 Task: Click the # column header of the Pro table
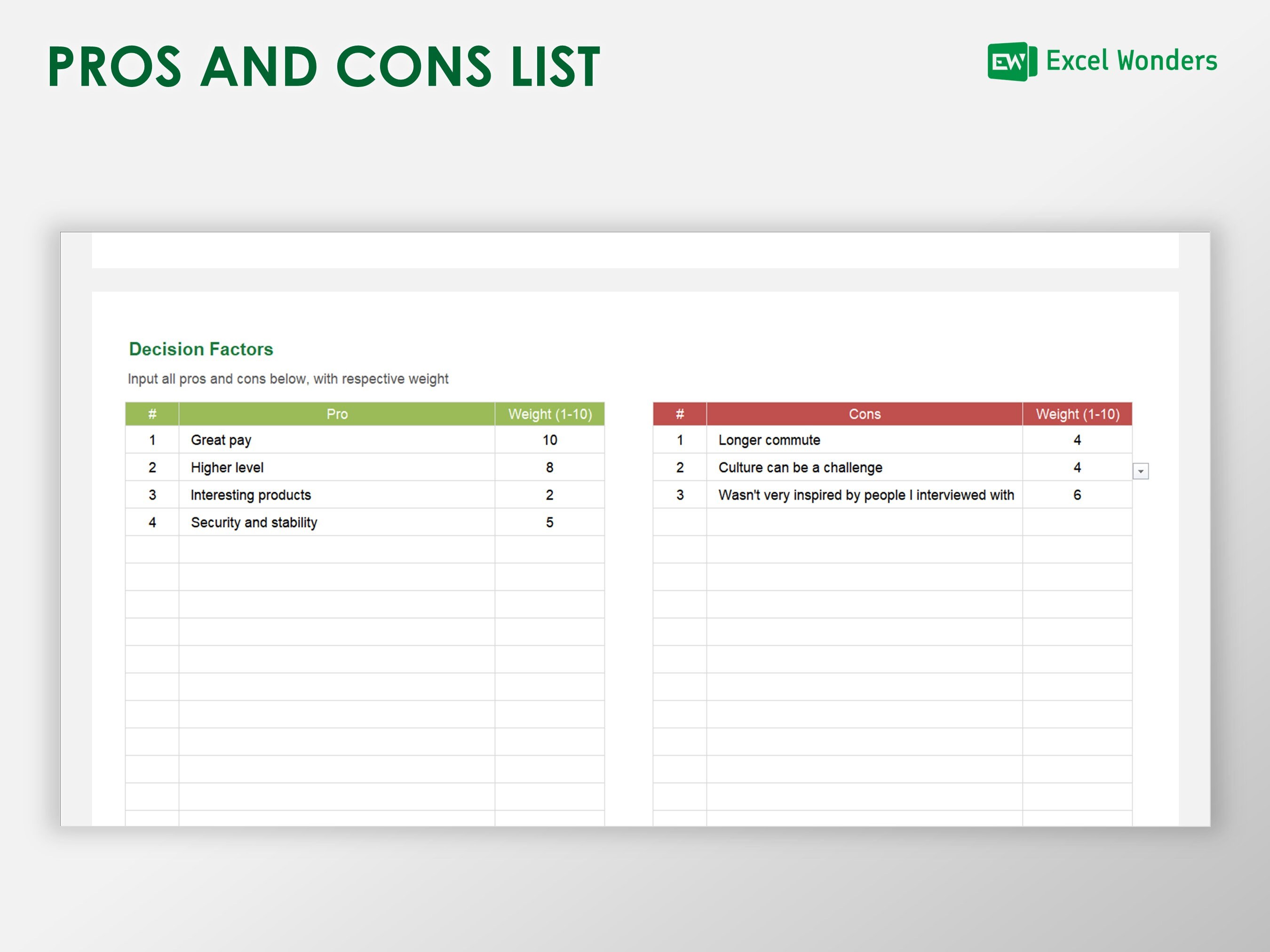[x=152, y=414]
